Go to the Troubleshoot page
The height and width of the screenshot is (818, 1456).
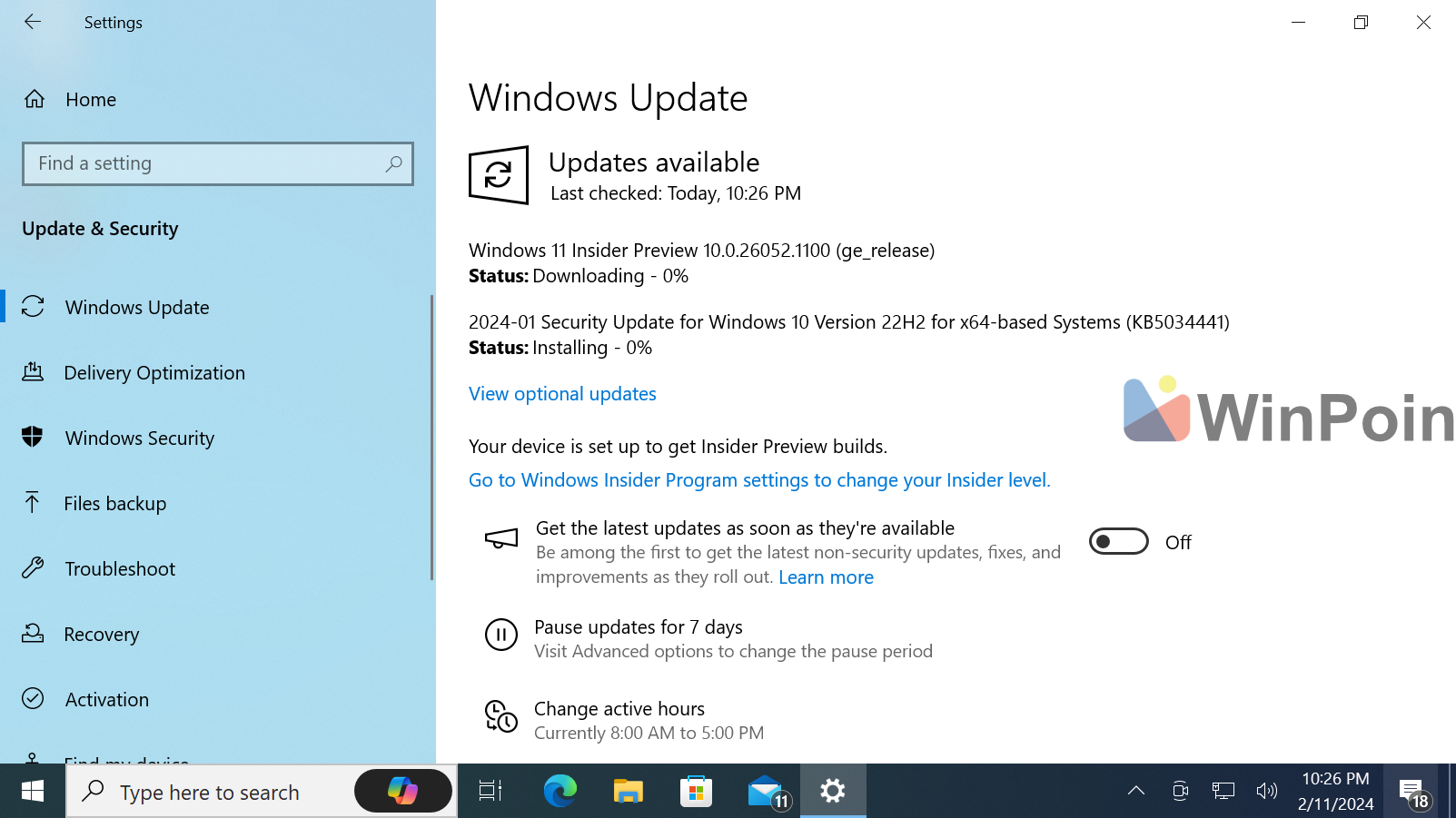[120, 569]
